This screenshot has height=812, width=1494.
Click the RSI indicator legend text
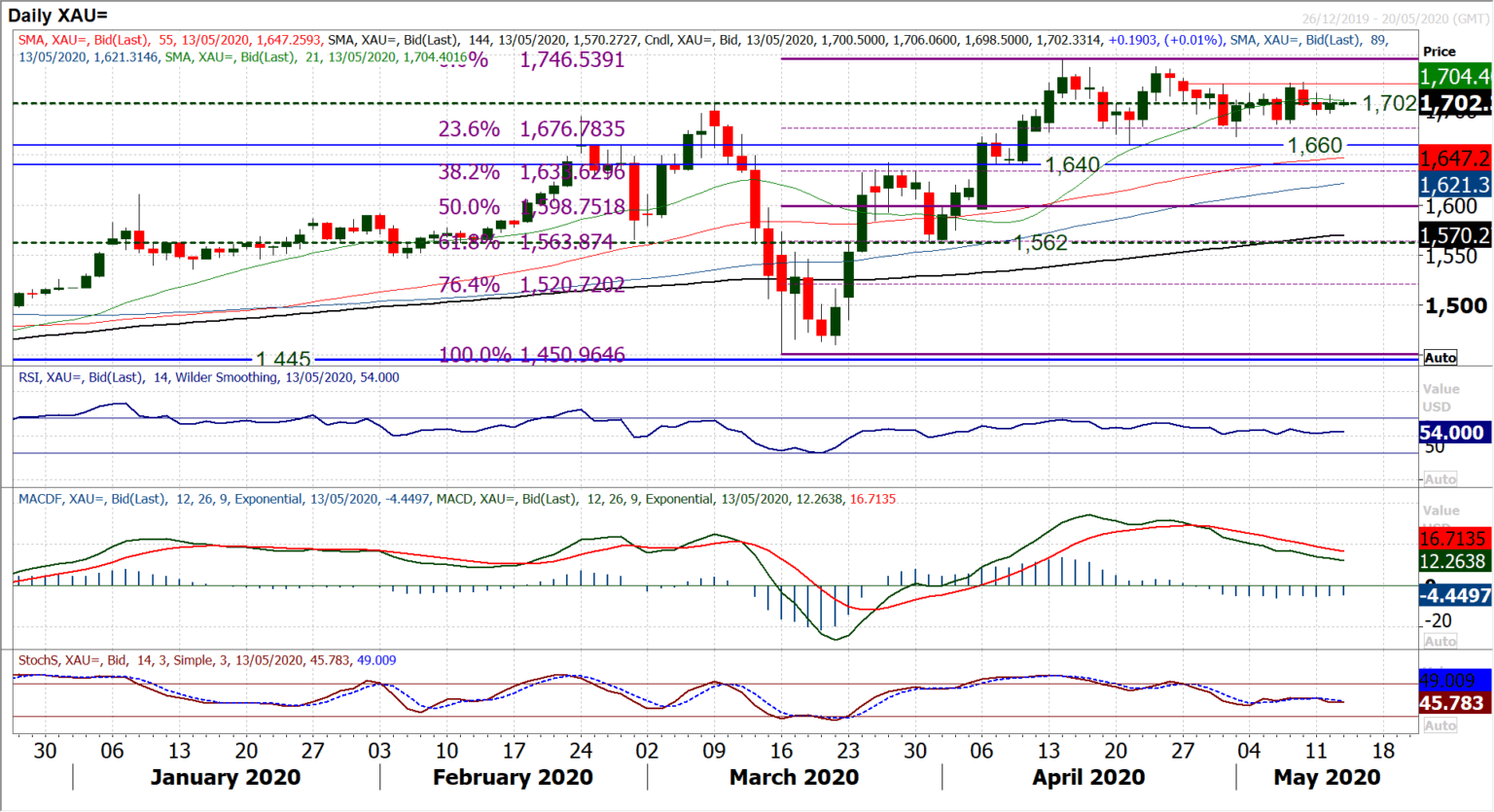pyautogui.click(x=208, y=377)
